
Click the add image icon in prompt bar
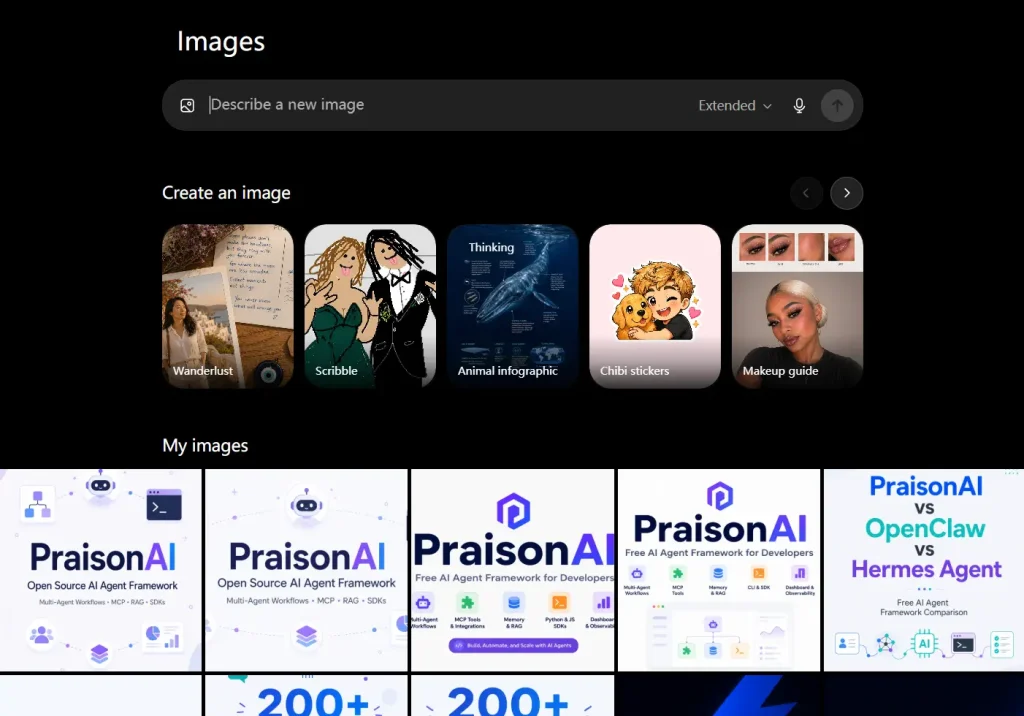[187, 105]
